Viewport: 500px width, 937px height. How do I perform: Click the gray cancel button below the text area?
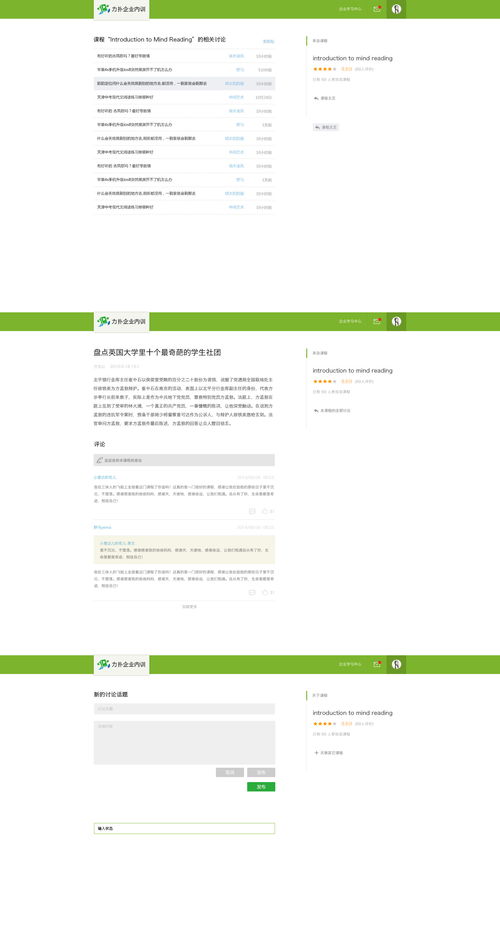coord(230,772)
